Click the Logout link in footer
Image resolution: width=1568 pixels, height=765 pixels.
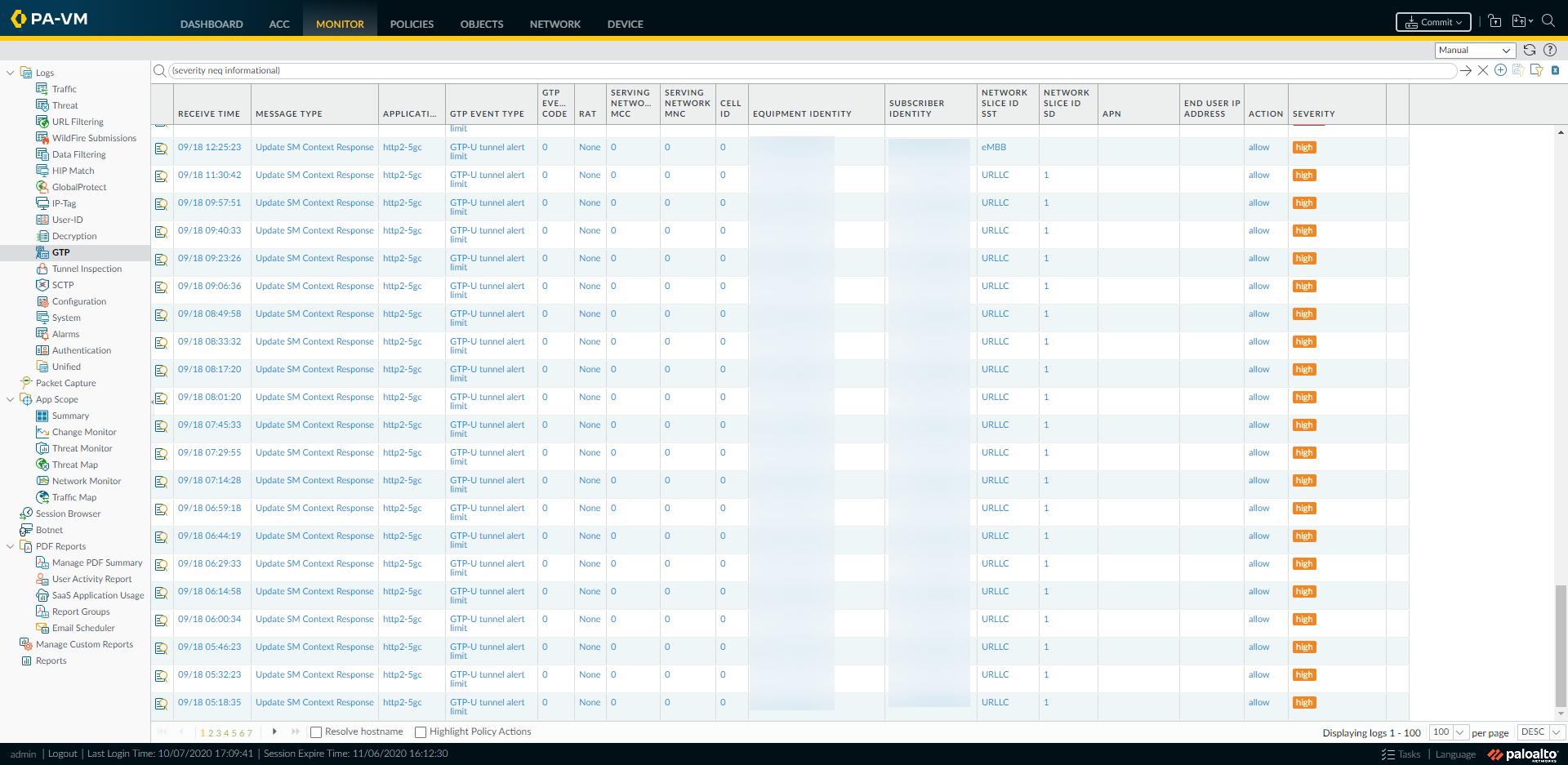click(x=62, y=754)
